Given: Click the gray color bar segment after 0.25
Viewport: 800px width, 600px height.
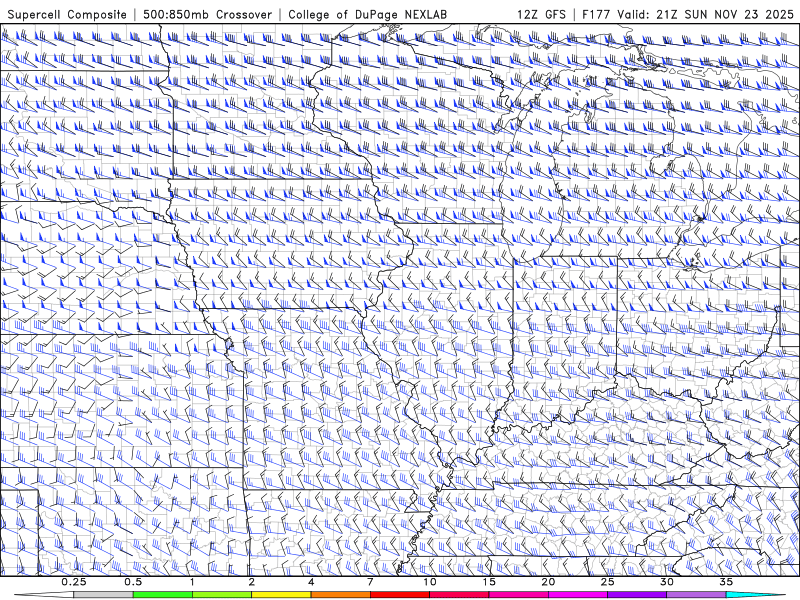Looking at the screenshot, I should 103,595.
